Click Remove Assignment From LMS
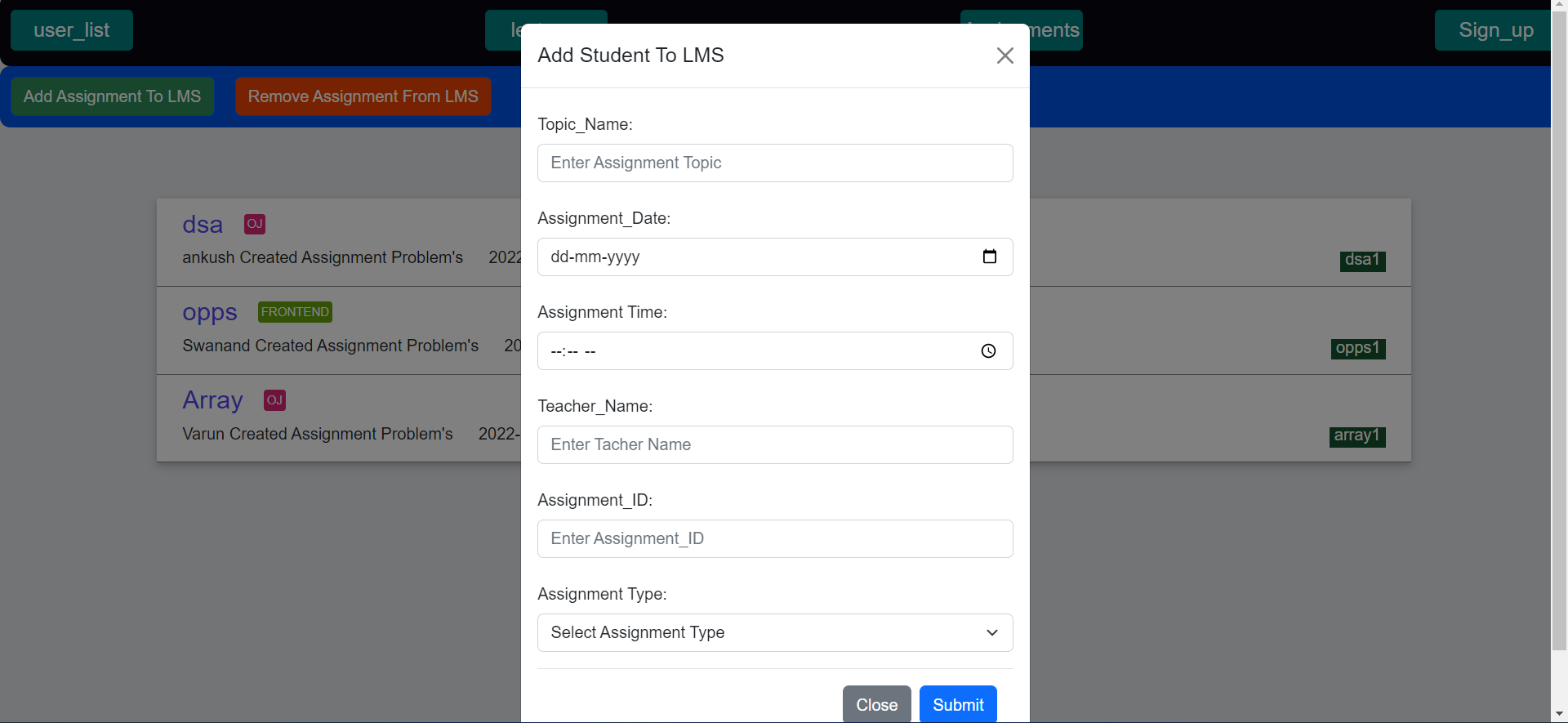1568x723 pixels. click(363, 96)
